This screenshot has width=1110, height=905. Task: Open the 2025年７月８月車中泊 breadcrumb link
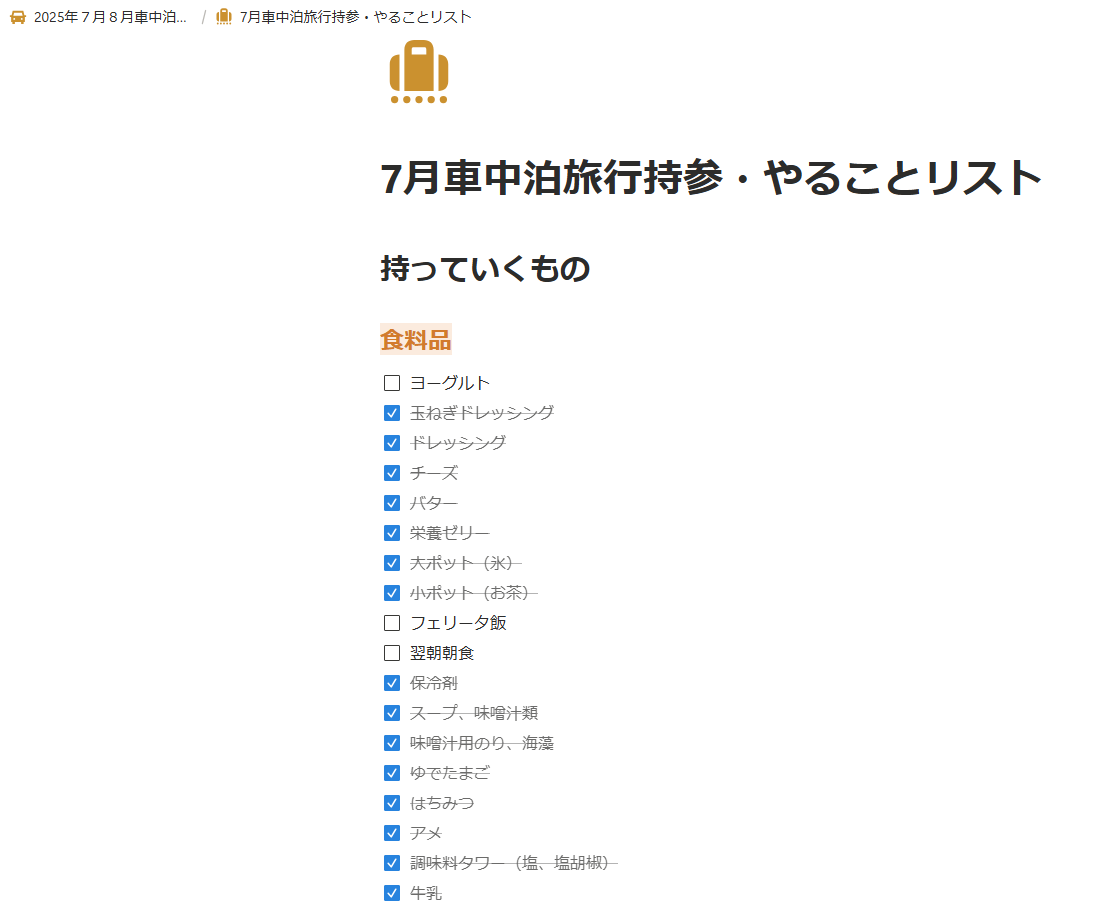110,17
